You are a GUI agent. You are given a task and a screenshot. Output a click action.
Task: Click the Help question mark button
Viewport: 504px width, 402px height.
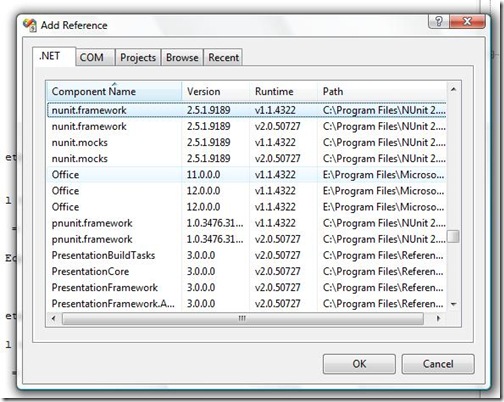click(x=439, y=22)
